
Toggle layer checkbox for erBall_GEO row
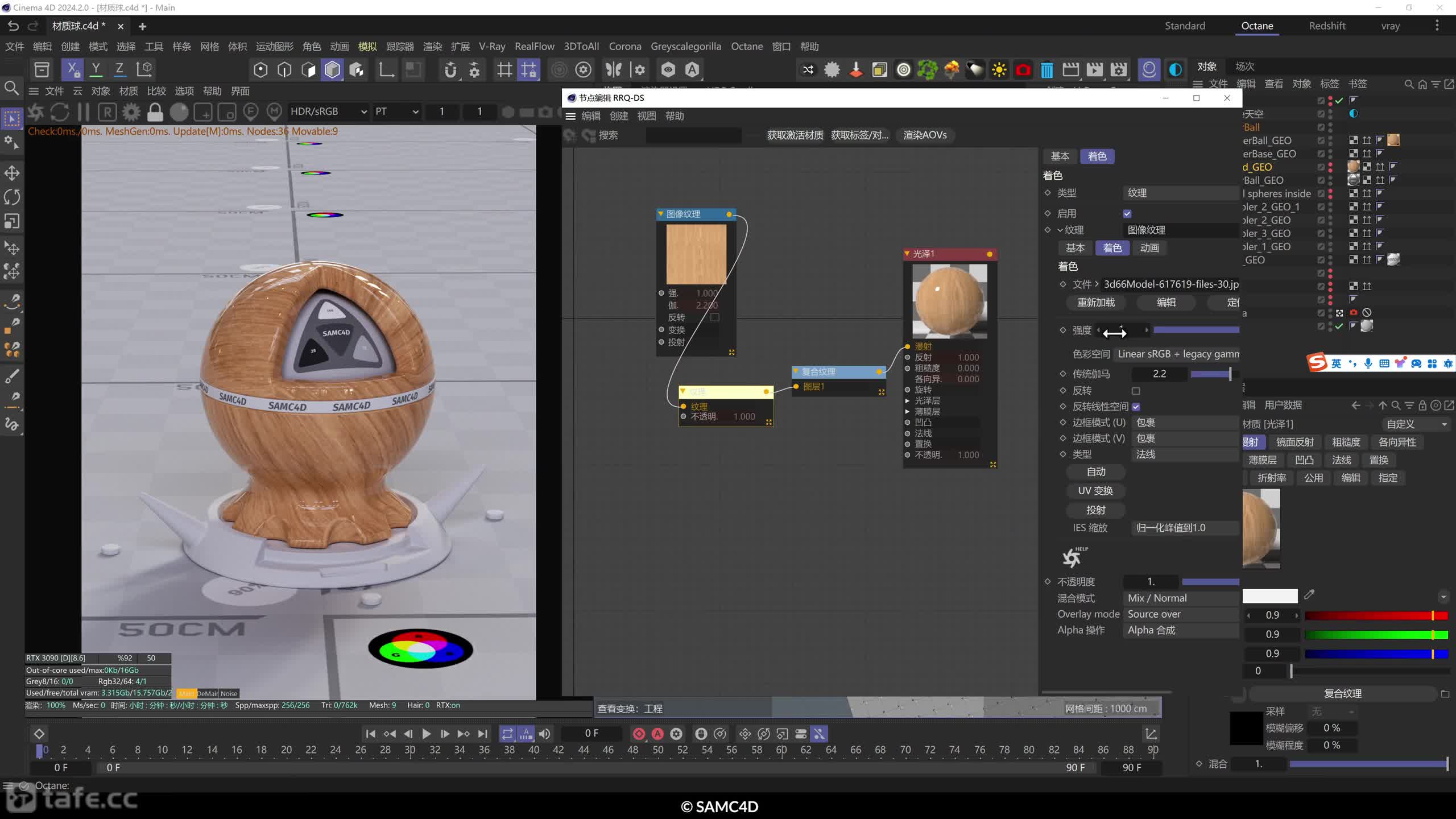click(1321, 140)
